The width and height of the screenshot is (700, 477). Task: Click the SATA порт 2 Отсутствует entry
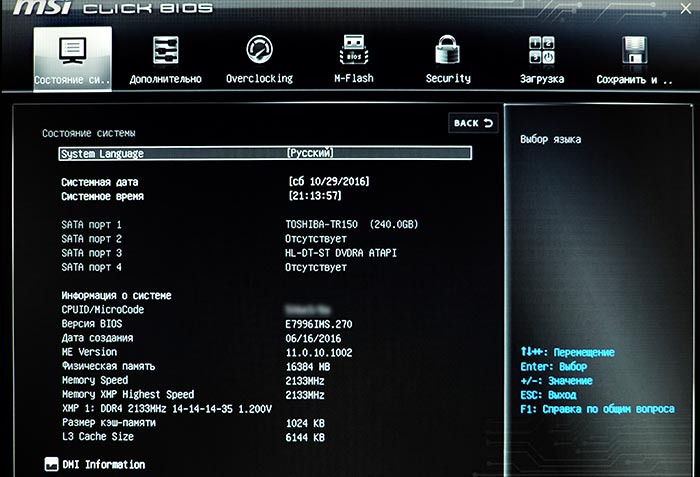click(x=204, y=238)
